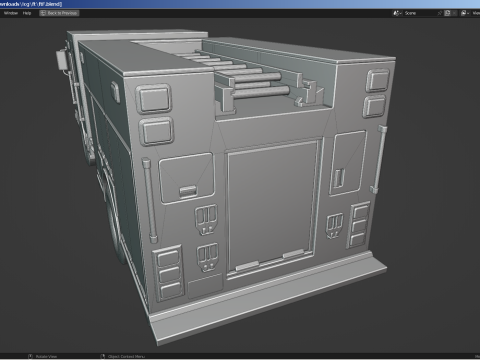Click the Object Context Menu mouse icon
480x360 pixels.
tap(103, 357)
